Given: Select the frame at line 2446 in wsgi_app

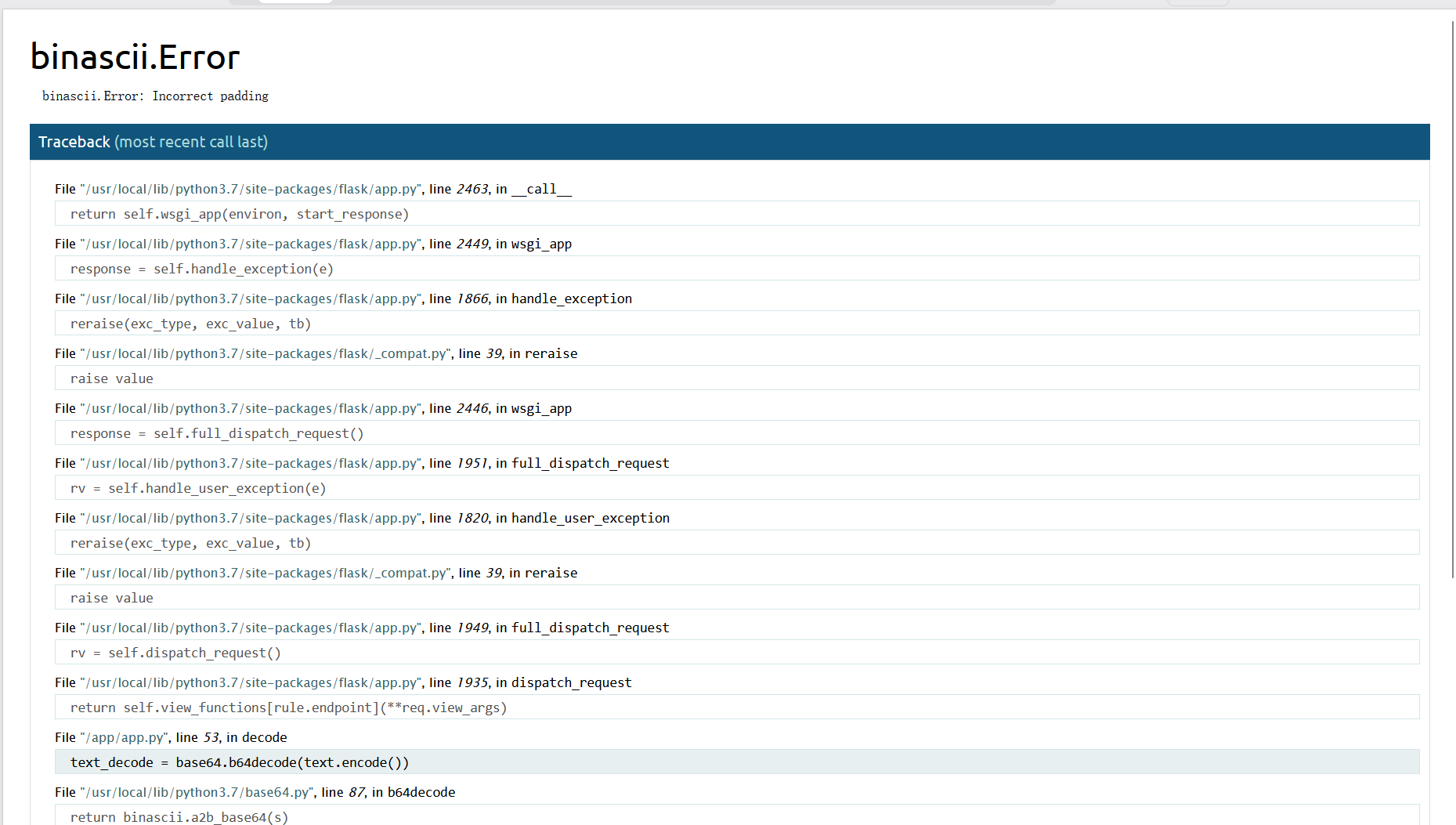Looking at the screenshot, I should [x=313, y=408].
